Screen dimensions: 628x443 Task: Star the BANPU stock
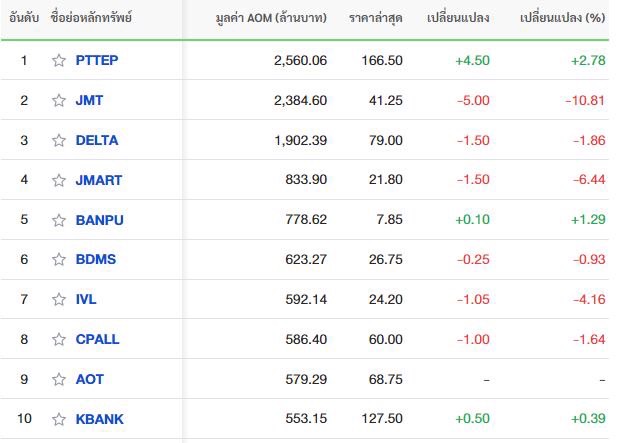pos(59,220)
